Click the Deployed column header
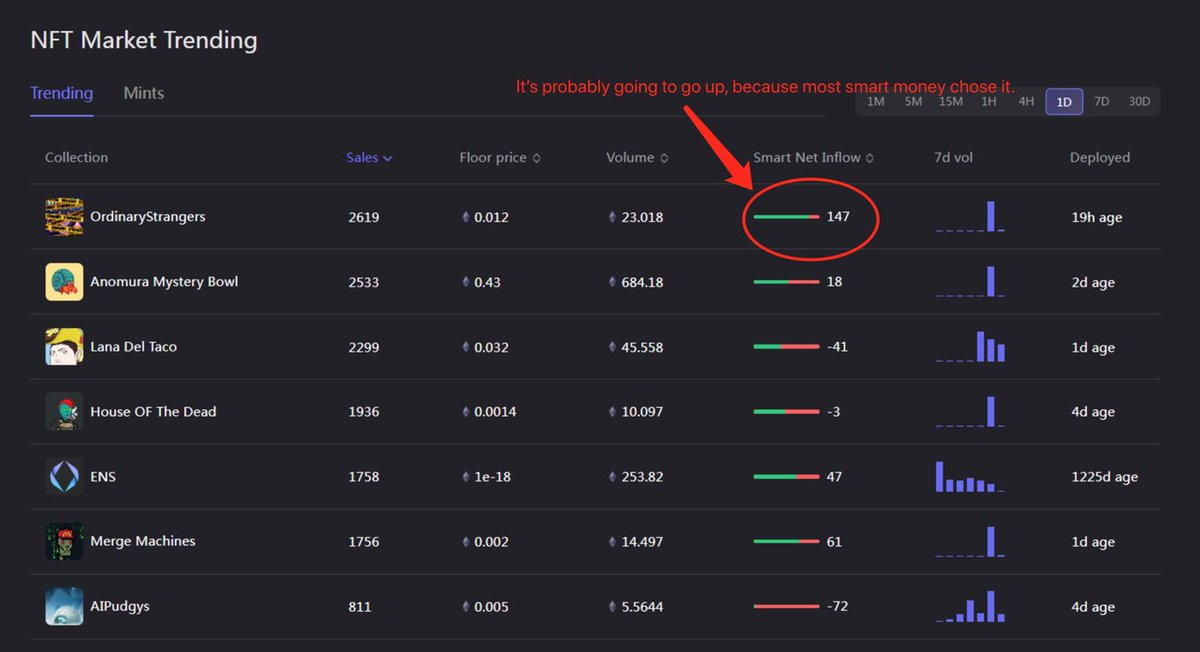1200x652 pixels. [1100, 158]
